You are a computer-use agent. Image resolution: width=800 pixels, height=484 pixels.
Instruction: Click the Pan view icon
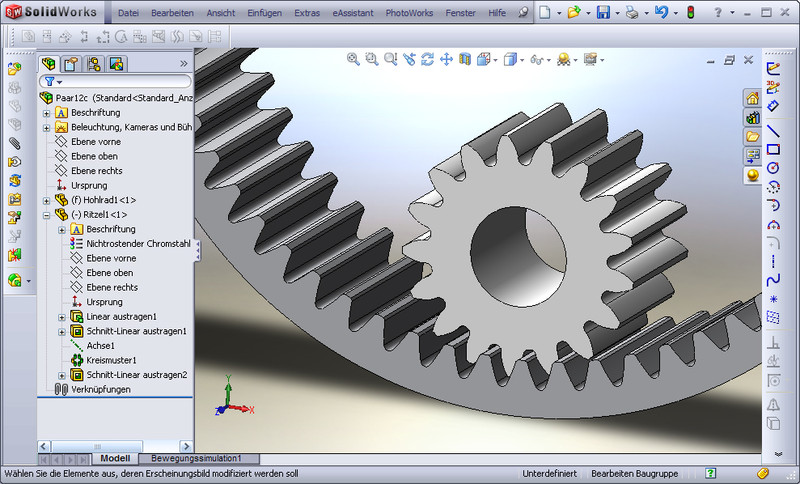click(x=446, y=60)
